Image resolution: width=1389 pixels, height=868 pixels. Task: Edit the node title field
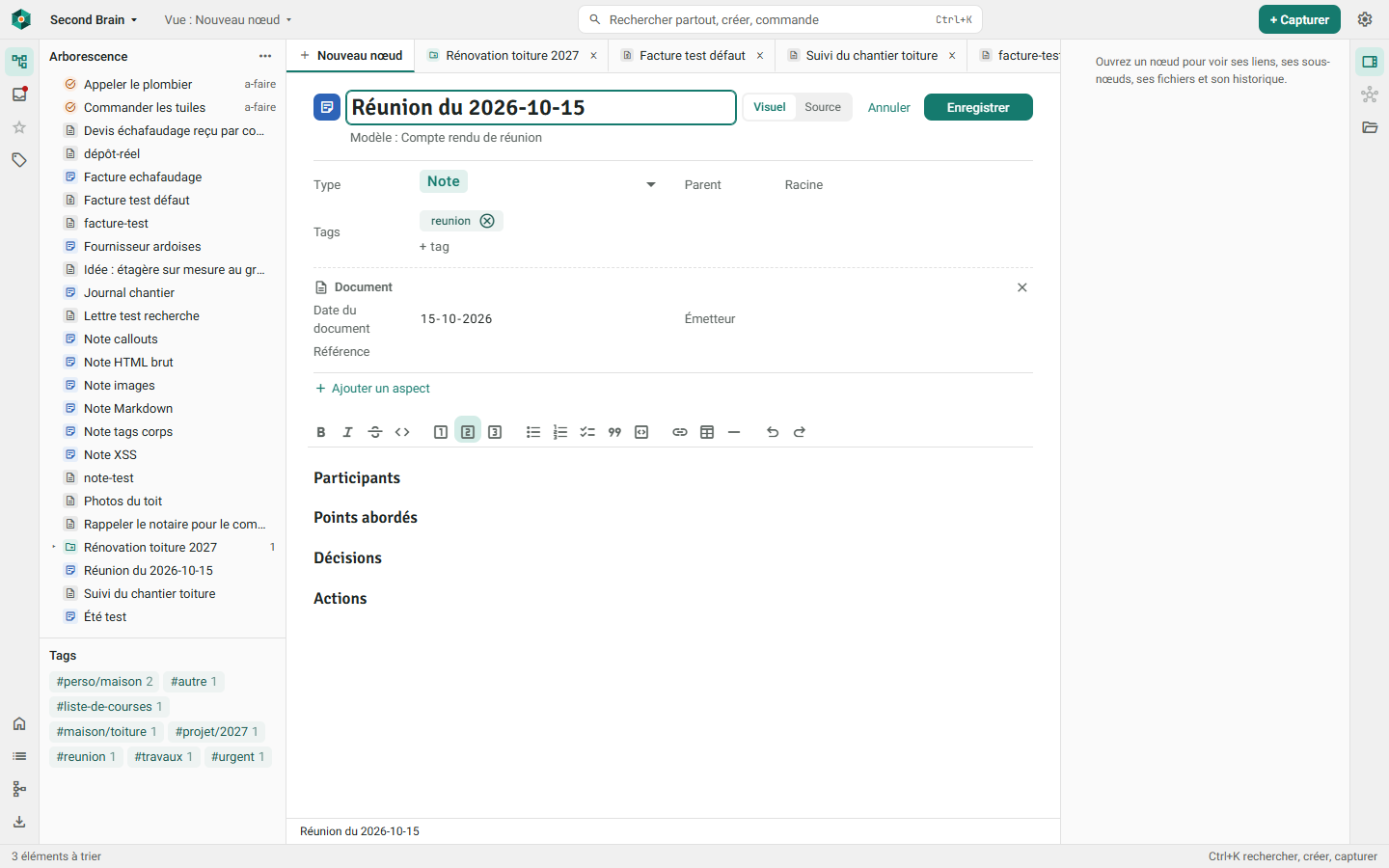[541, 107]
